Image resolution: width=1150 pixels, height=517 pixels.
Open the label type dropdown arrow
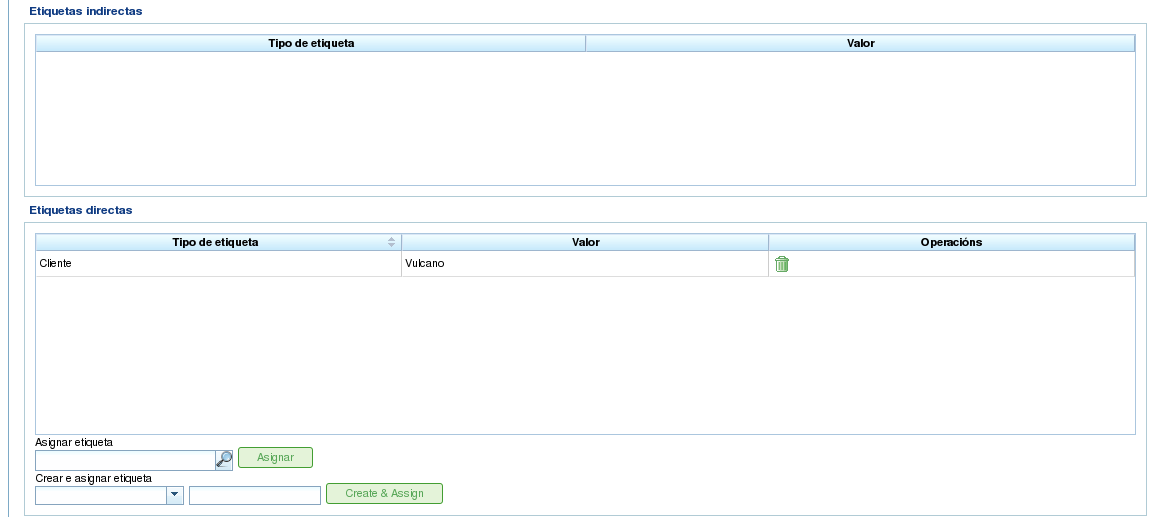pyautogui.click(x=175, y=495)
